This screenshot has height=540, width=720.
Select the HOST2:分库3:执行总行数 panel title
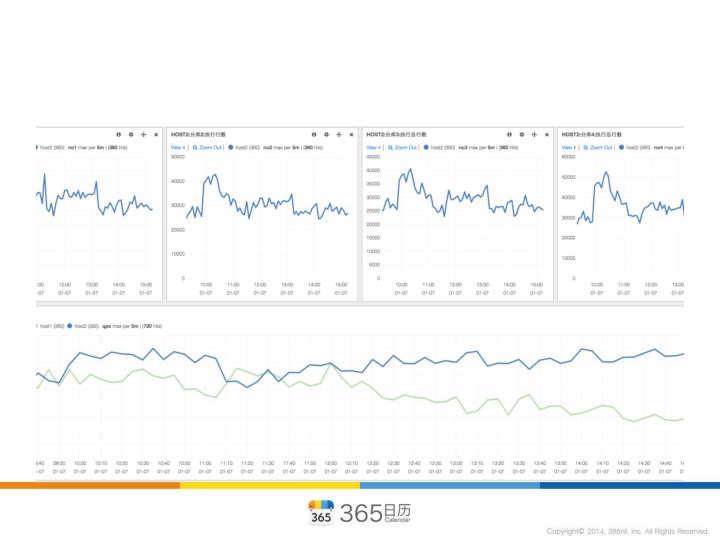(x=396, y=135)
